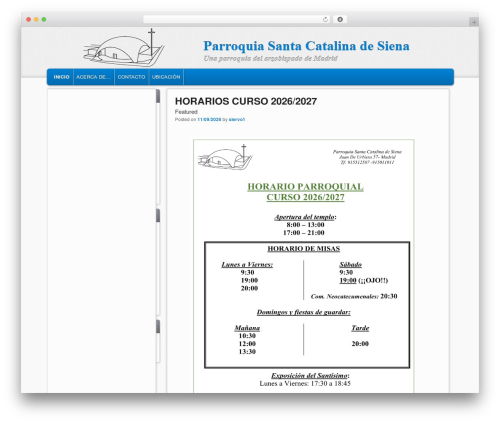Click the Com. Neocatecumenales 20:30 text
The width and height of the screenshot is (500, 423).
(x=354, y=296)
